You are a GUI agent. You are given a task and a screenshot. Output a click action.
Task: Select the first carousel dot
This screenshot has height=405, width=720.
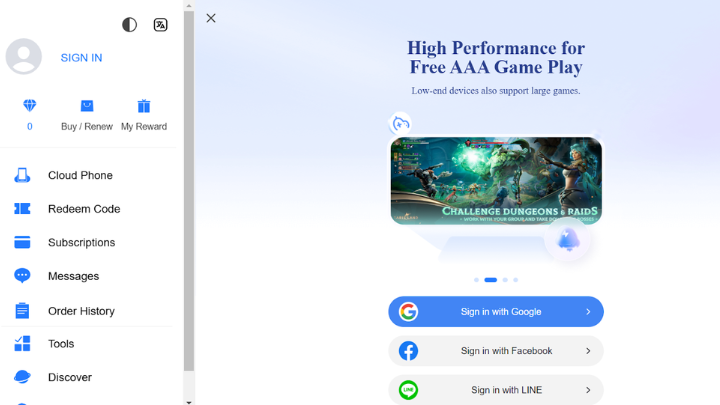click(x=476, y=280)
